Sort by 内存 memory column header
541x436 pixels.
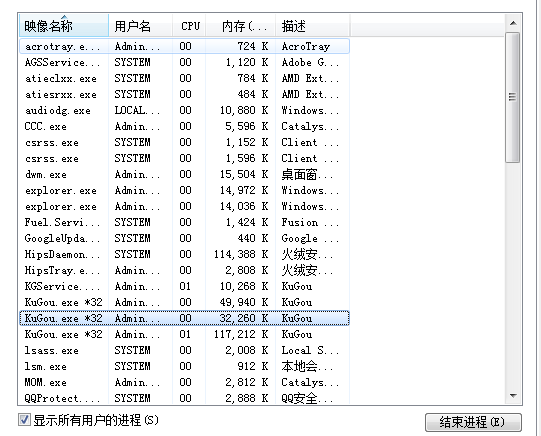[x=240, y=26]
